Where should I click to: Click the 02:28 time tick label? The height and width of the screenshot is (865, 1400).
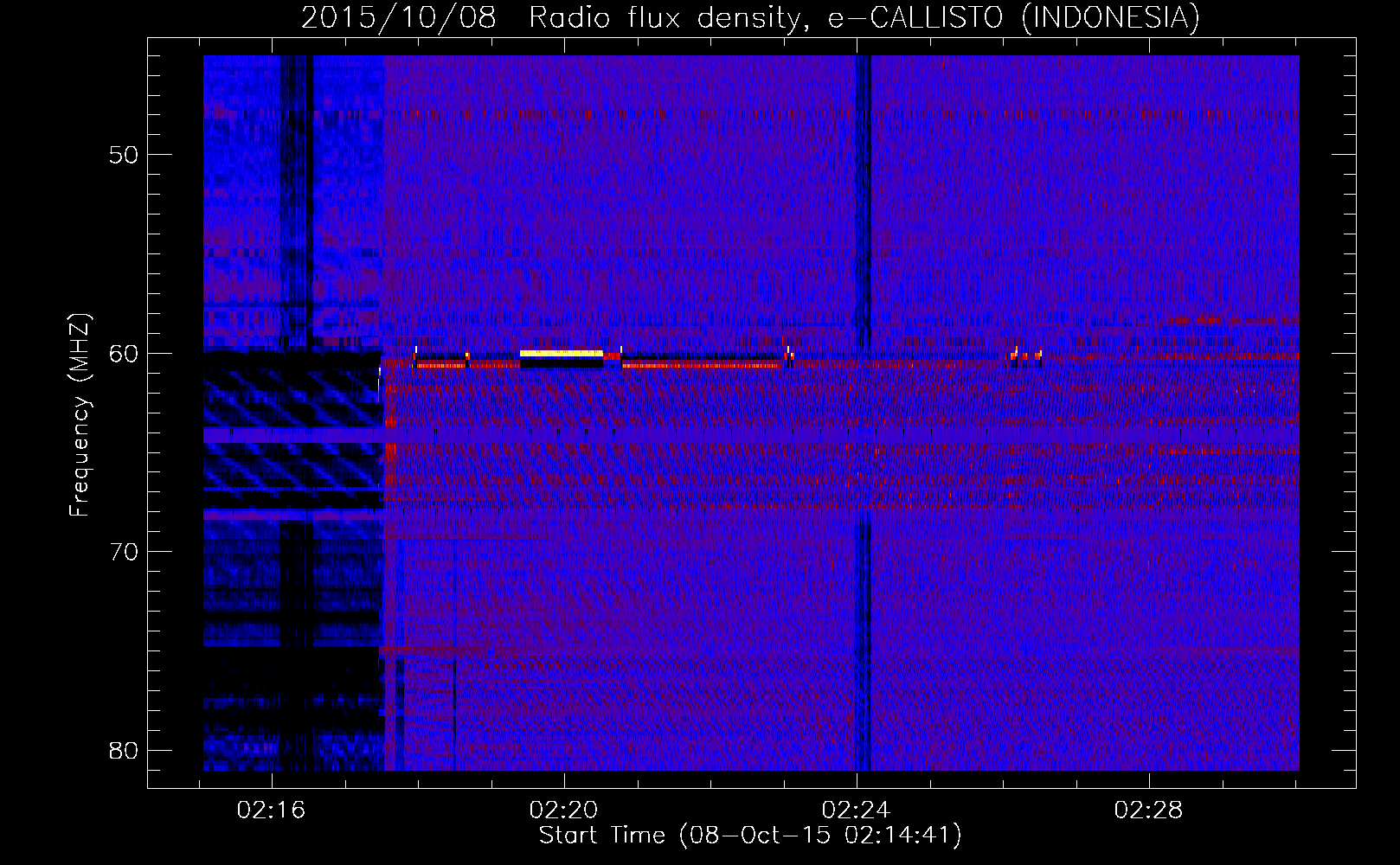coord(1148,810)
